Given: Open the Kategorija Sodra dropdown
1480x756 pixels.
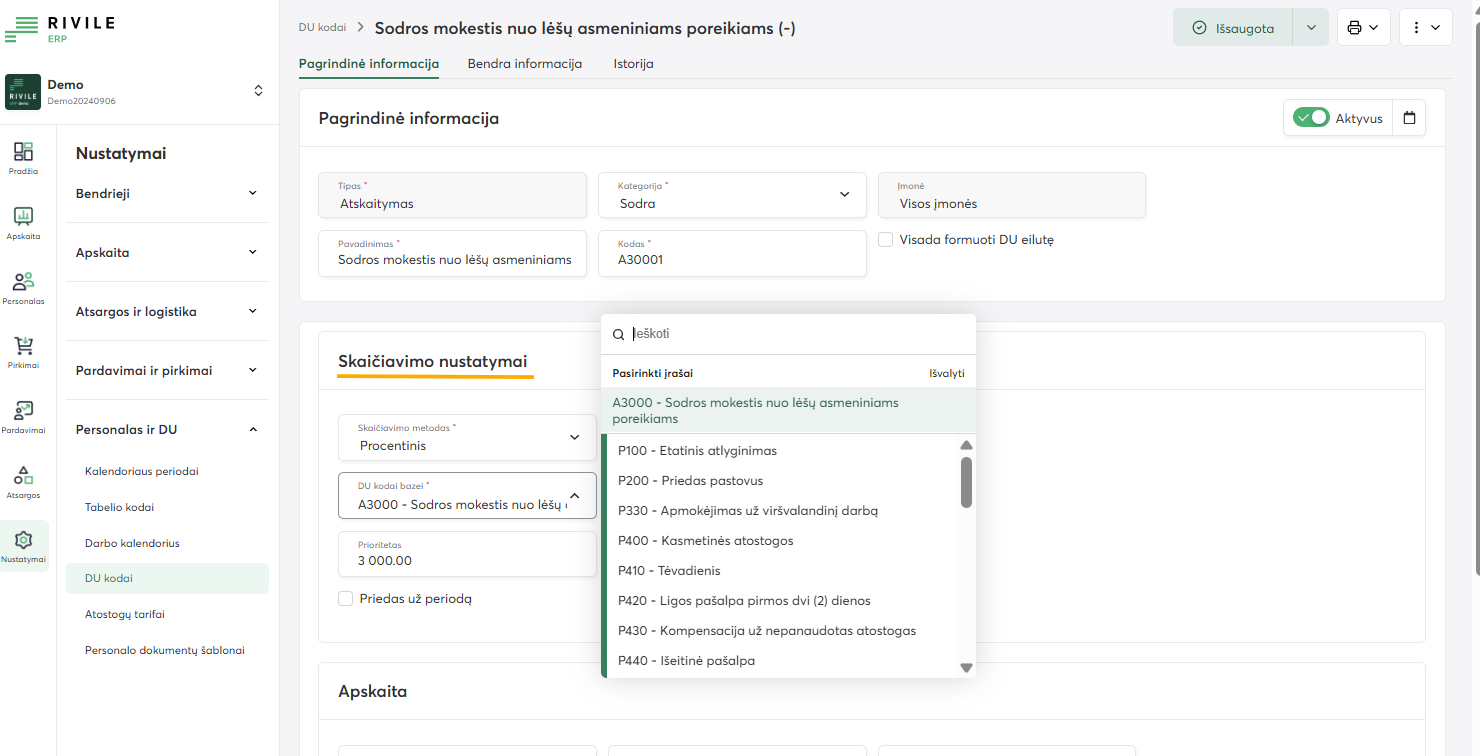Looking at the screenshot, I should (x=732, y=195).
